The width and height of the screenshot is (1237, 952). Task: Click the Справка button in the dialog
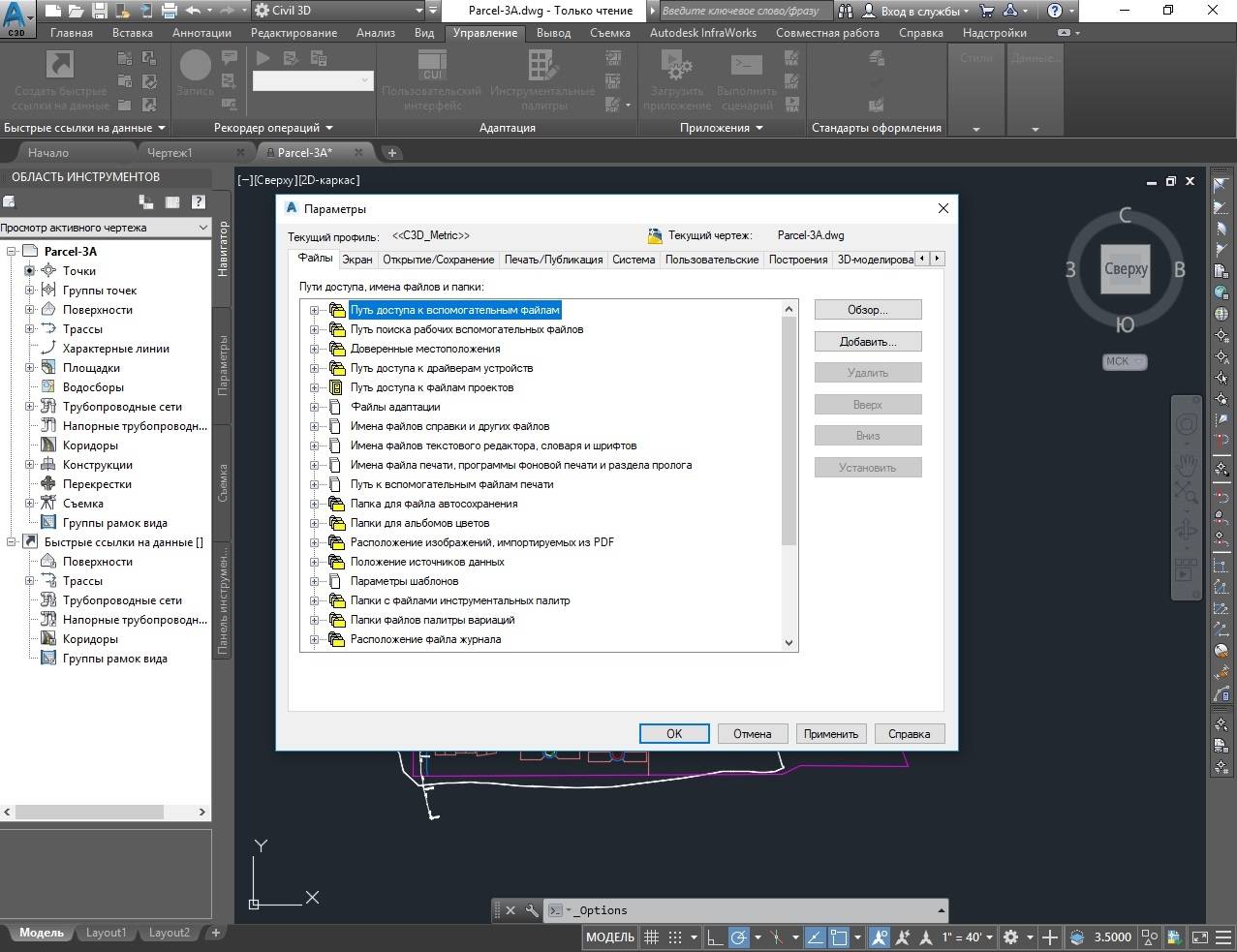click(910, 734)
